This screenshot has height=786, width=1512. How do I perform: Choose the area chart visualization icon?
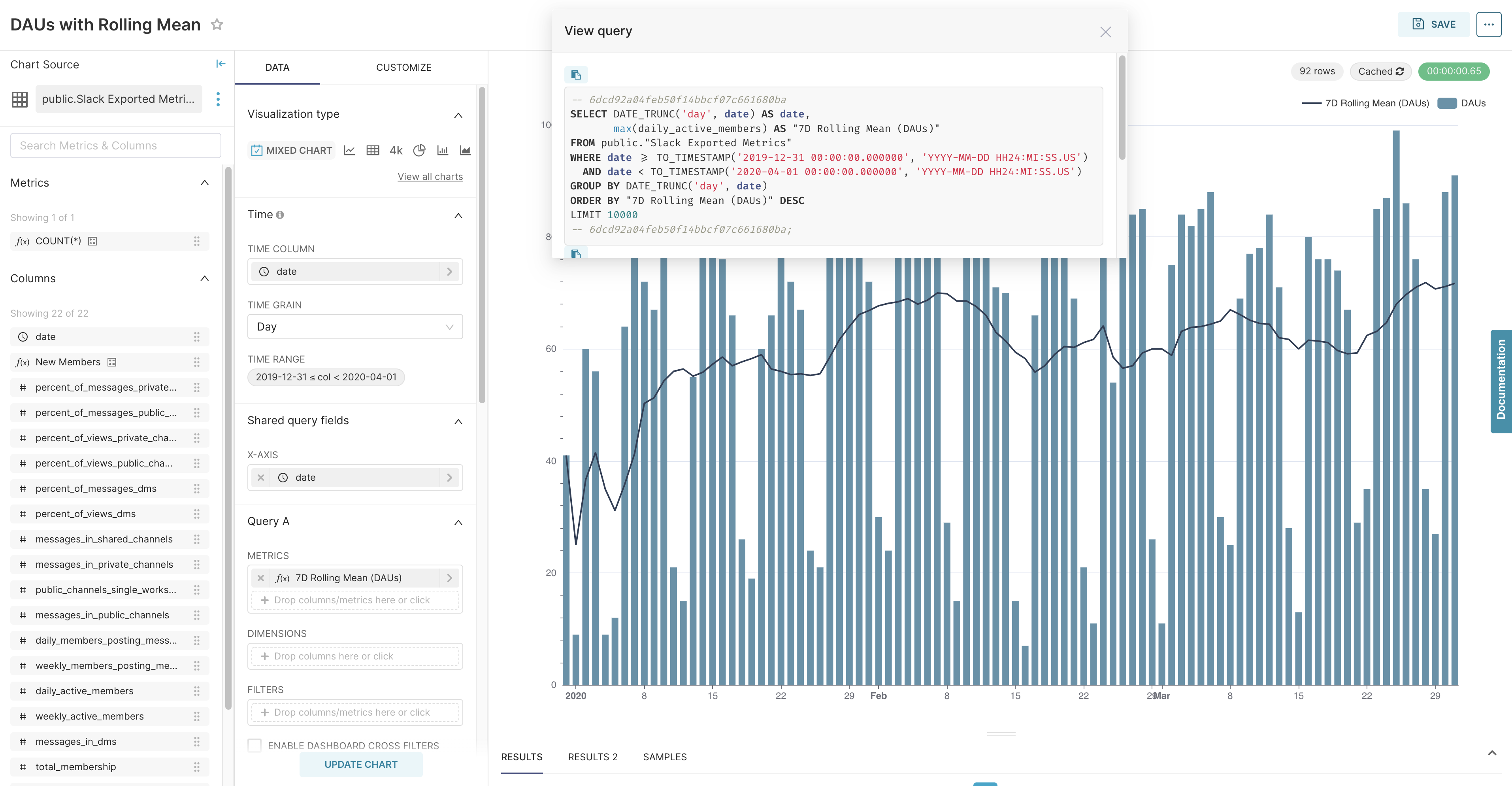(465, 150)
